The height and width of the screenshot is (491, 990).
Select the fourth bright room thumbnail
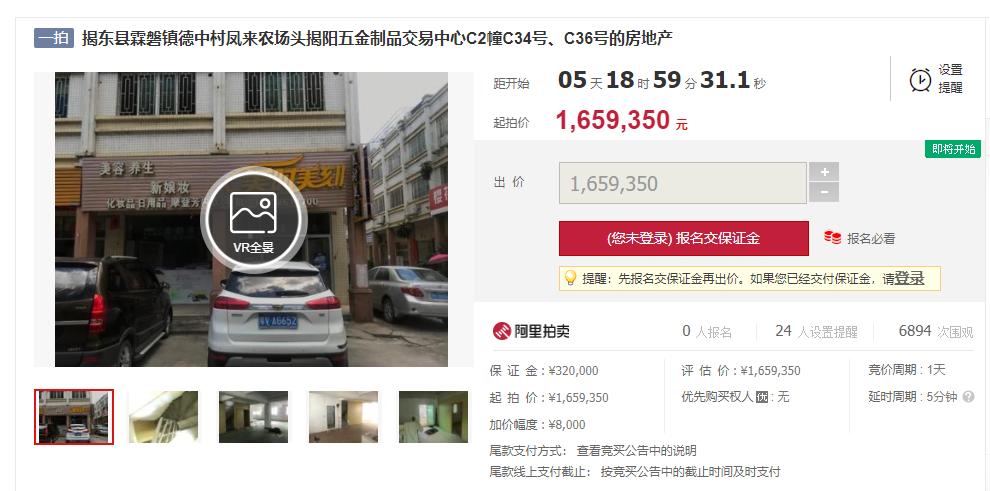[x=343, y=417]
